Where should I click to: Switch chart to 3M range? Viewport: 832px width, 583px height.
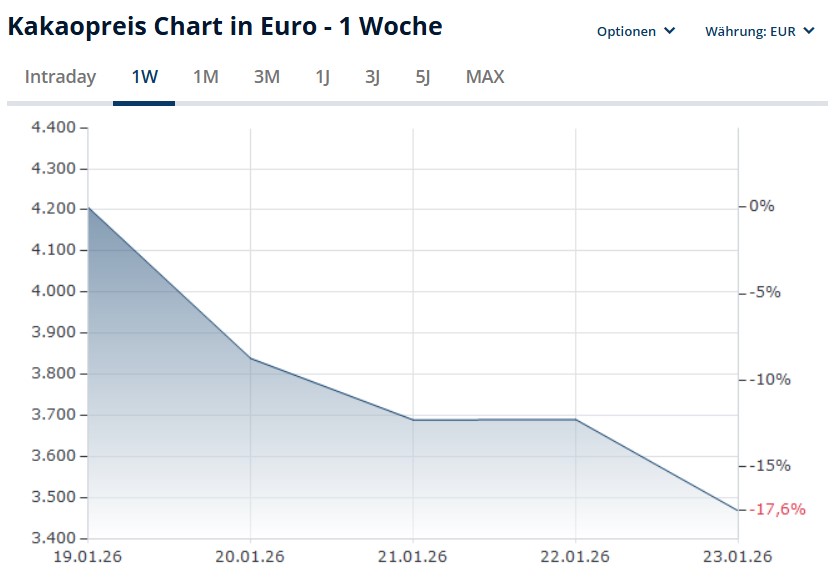[x=266, y=77]
